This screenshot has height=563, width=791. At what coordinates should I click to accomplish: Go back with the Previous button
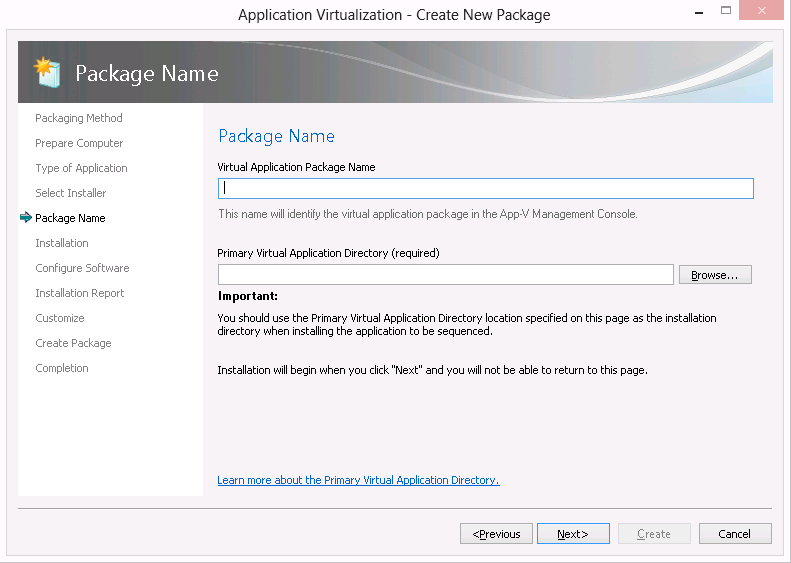point(496,534)
